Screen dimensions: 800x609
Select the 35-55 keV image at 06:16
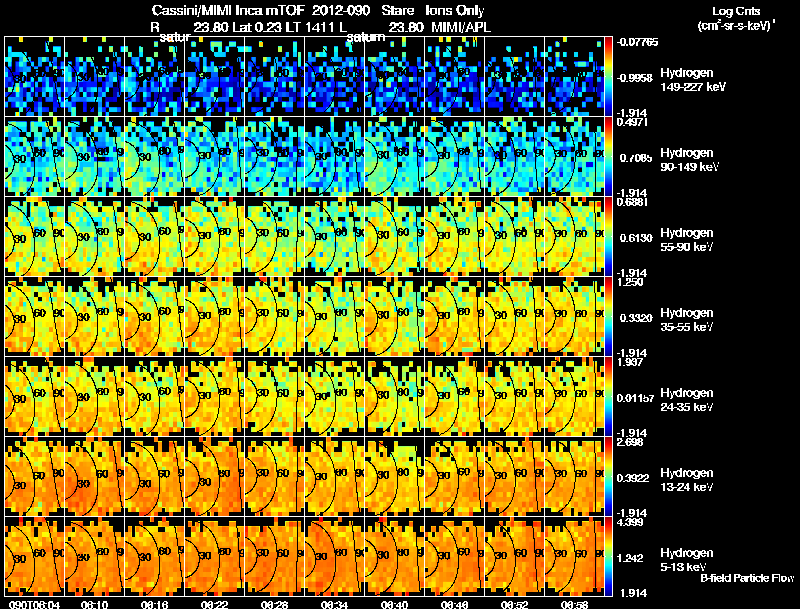click(155, 316)
